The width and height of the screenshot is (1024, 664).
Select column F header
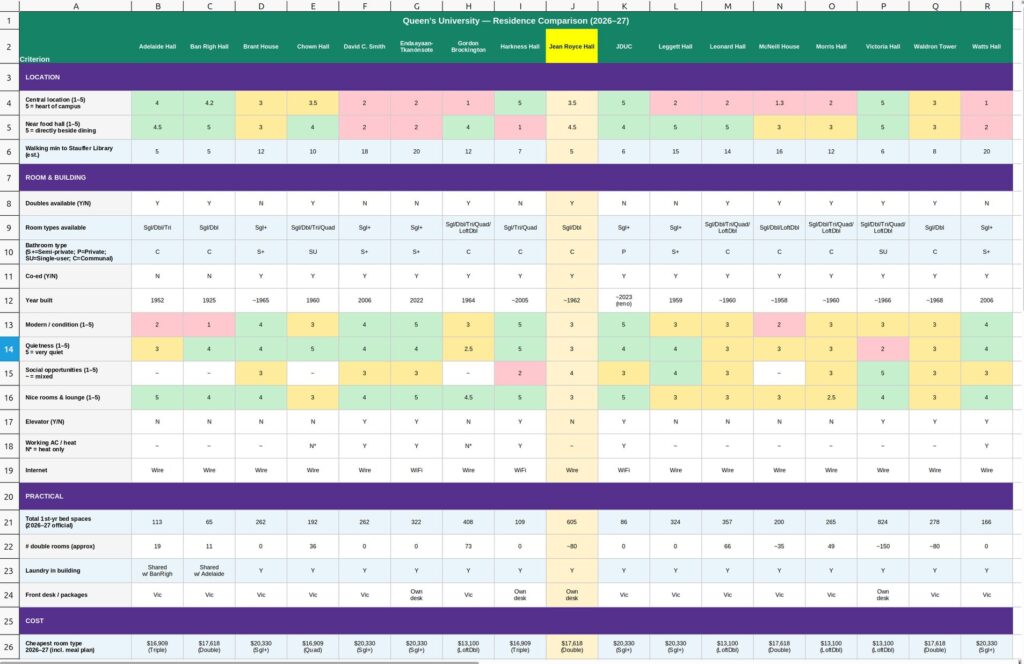coord(364,6)
